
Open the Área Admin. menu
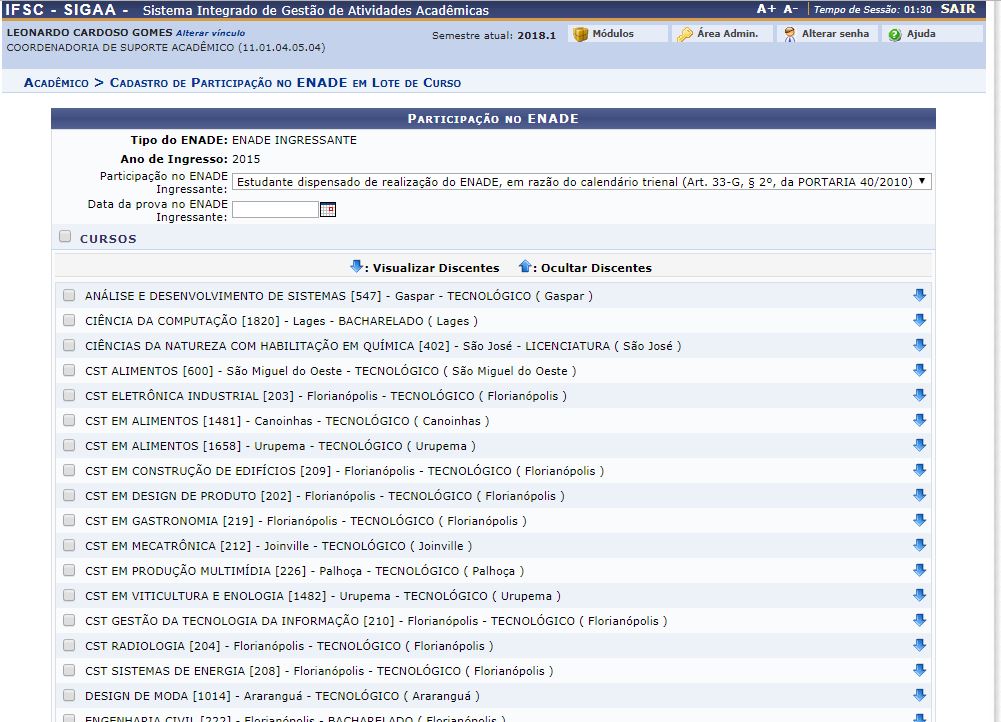[x=727, y=34]
